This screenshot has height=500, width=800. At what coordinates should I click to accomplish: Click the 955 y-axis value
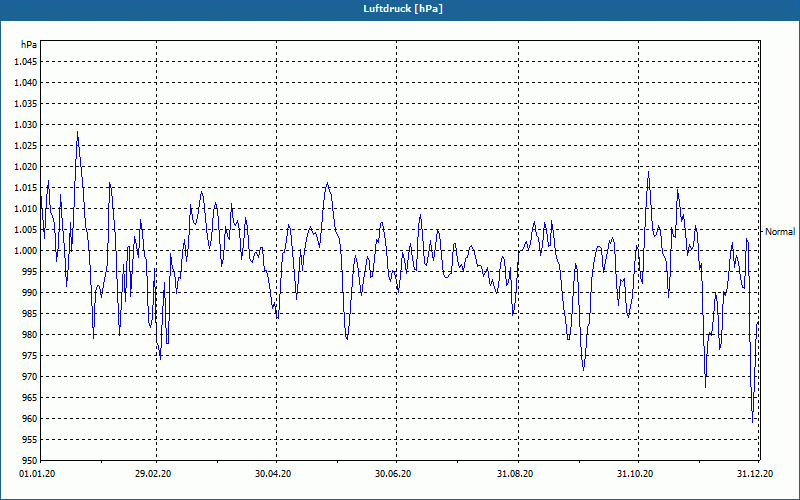click(30, 440)
